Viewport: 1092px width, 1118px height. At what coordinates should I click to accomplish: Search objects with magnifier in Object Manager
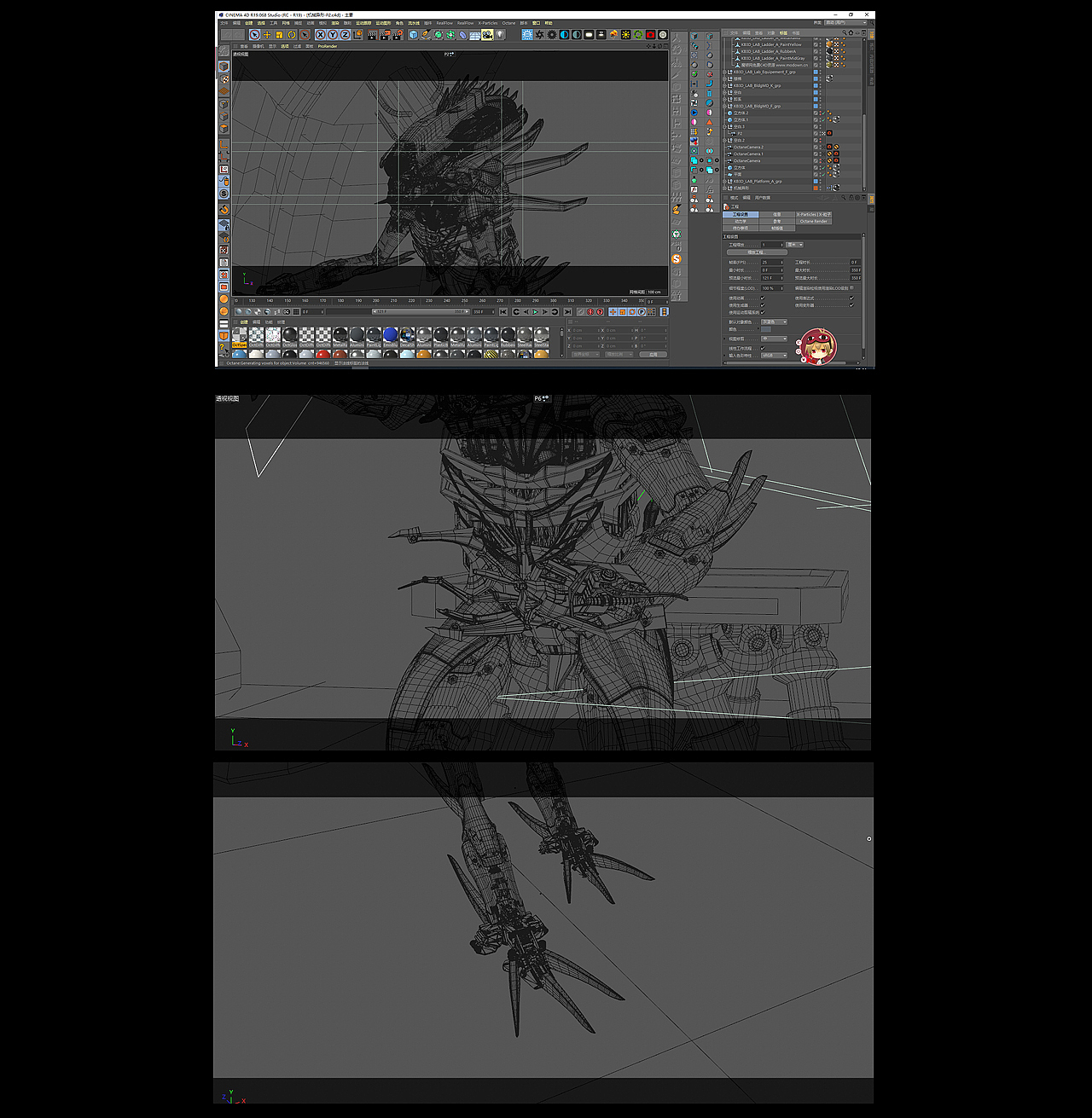pyautogui.click(x=844, y=32)
